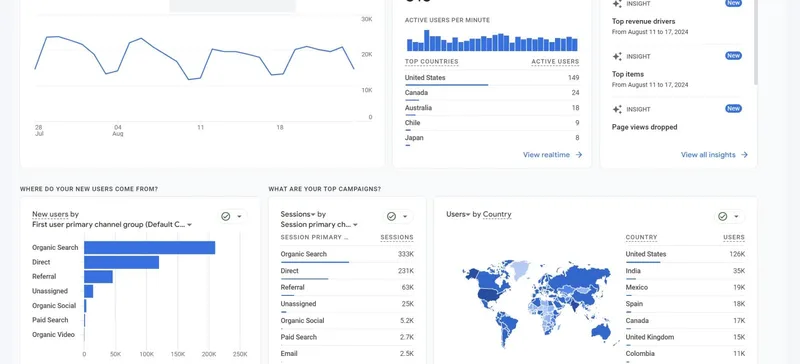The height and width of the screenshot is (364, 800).
Task: Click the active users per minute bar chart
Action: (x=492, y=41)
